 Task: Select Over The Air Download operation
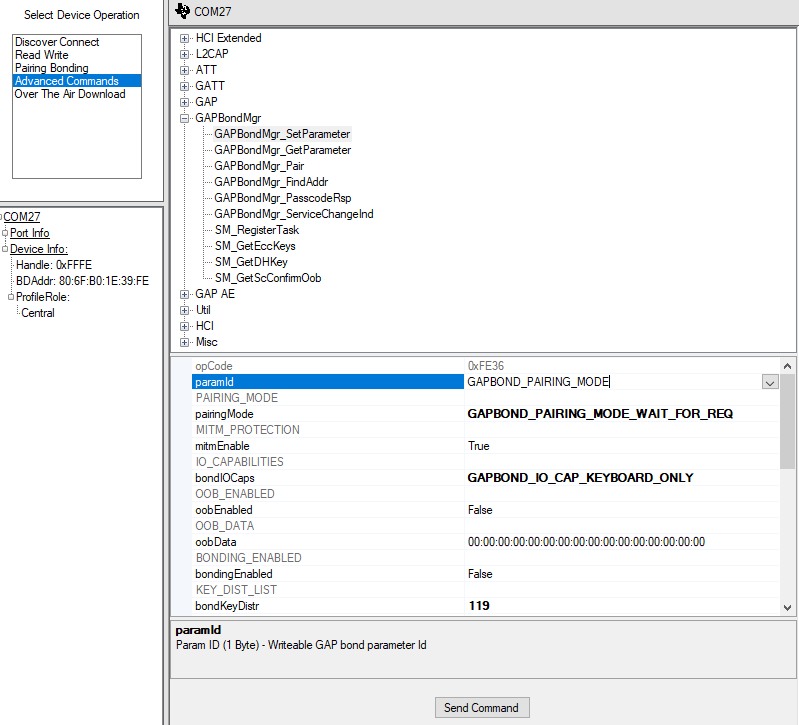(x=69, y=94)
